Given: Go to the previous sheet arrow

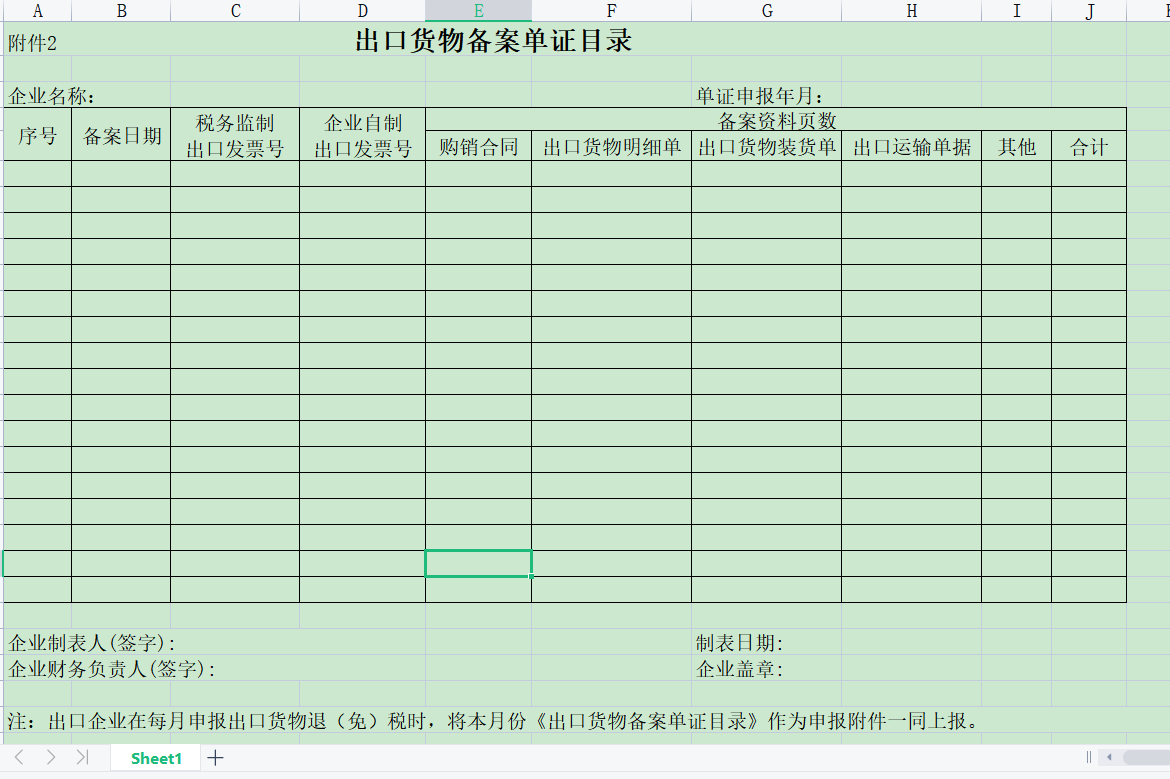Looking at the screenshot, I should point(19,757).
